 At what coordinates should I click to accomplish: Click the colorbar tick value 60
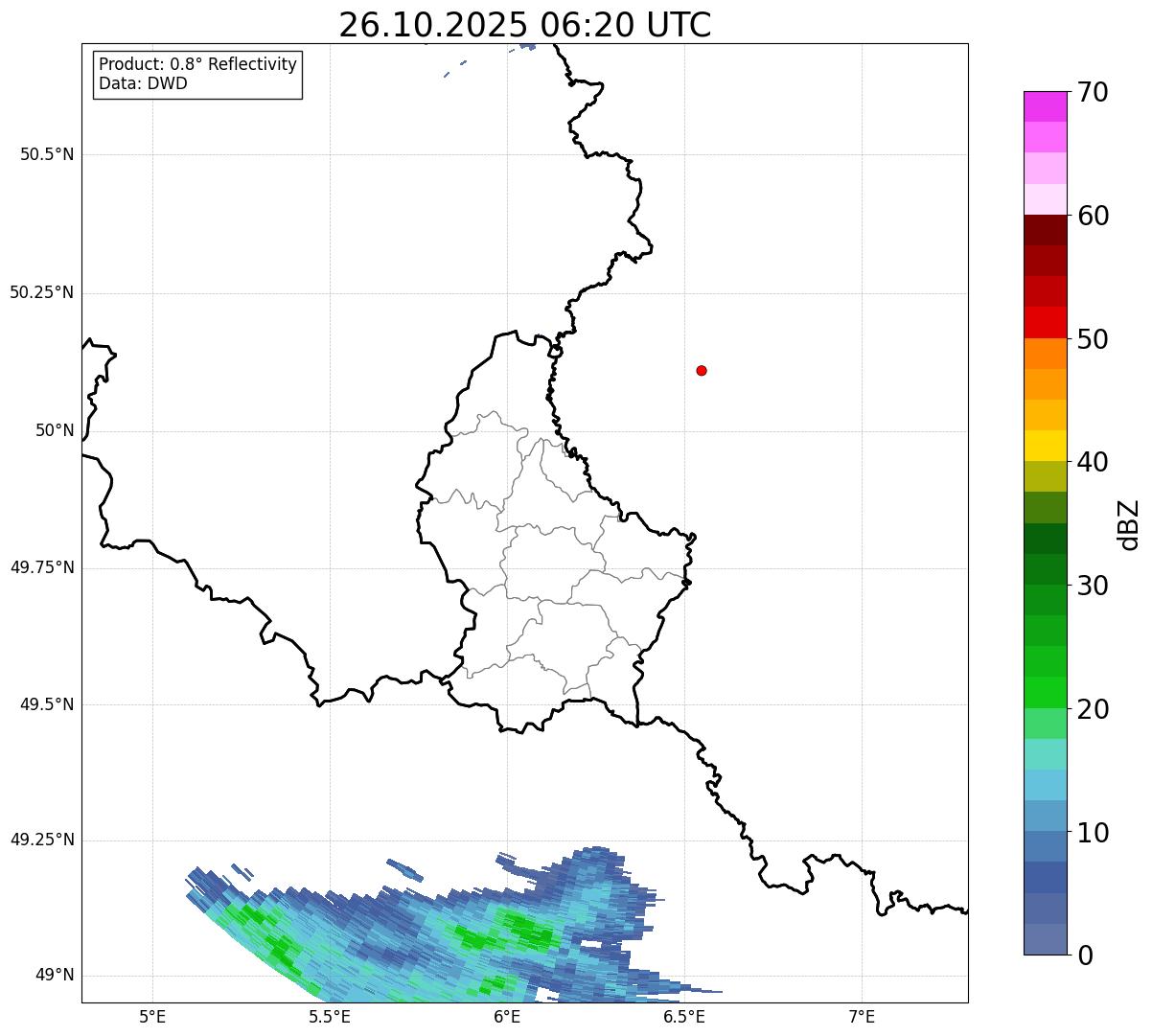click(x=1093, y=216)
